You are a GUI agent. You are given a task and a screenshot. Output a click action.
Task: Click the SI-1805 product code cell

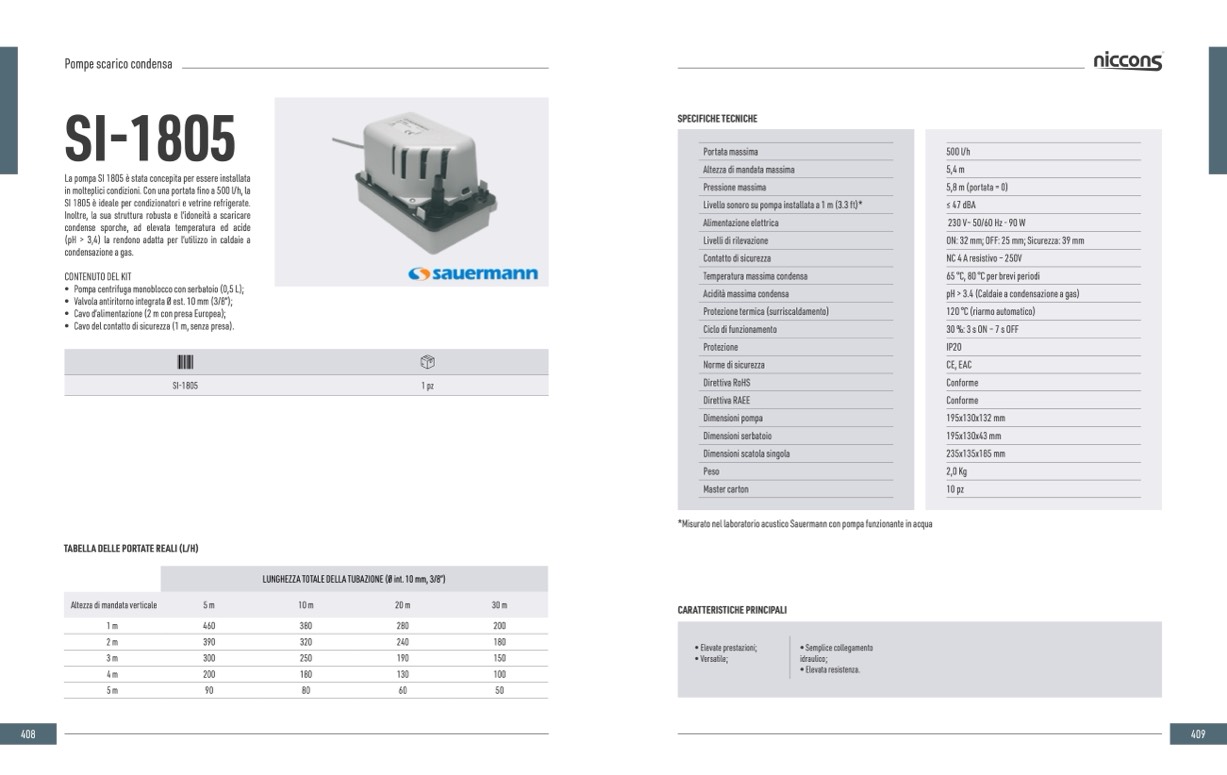tap(185, 385)
